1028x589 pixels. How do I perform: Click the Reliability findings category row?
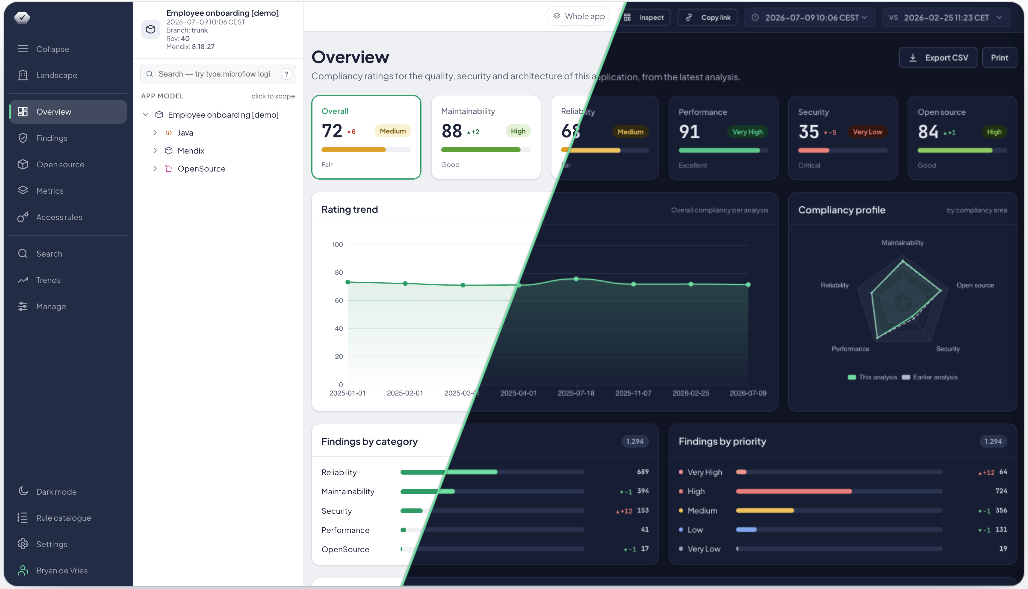coord(485,472)
